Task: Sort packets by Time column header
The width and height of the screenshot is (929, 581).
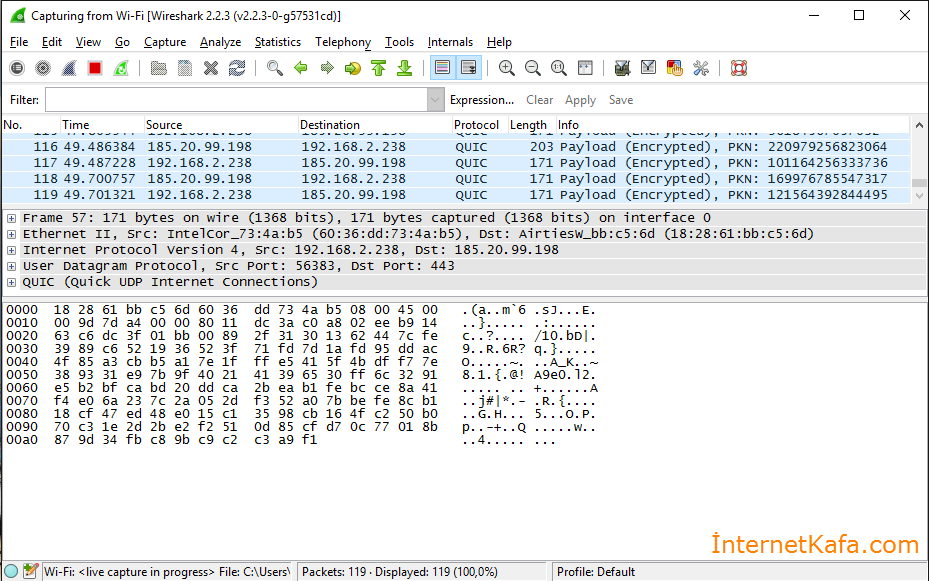Action: coord(102,125)
